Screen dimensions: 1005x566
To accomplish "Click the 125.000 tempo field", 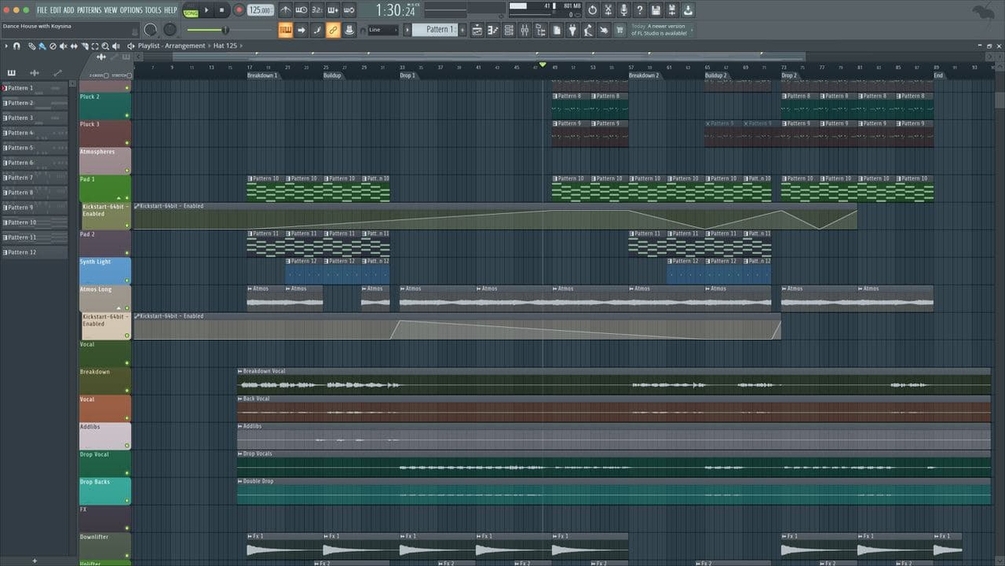I will pos(260,10).
